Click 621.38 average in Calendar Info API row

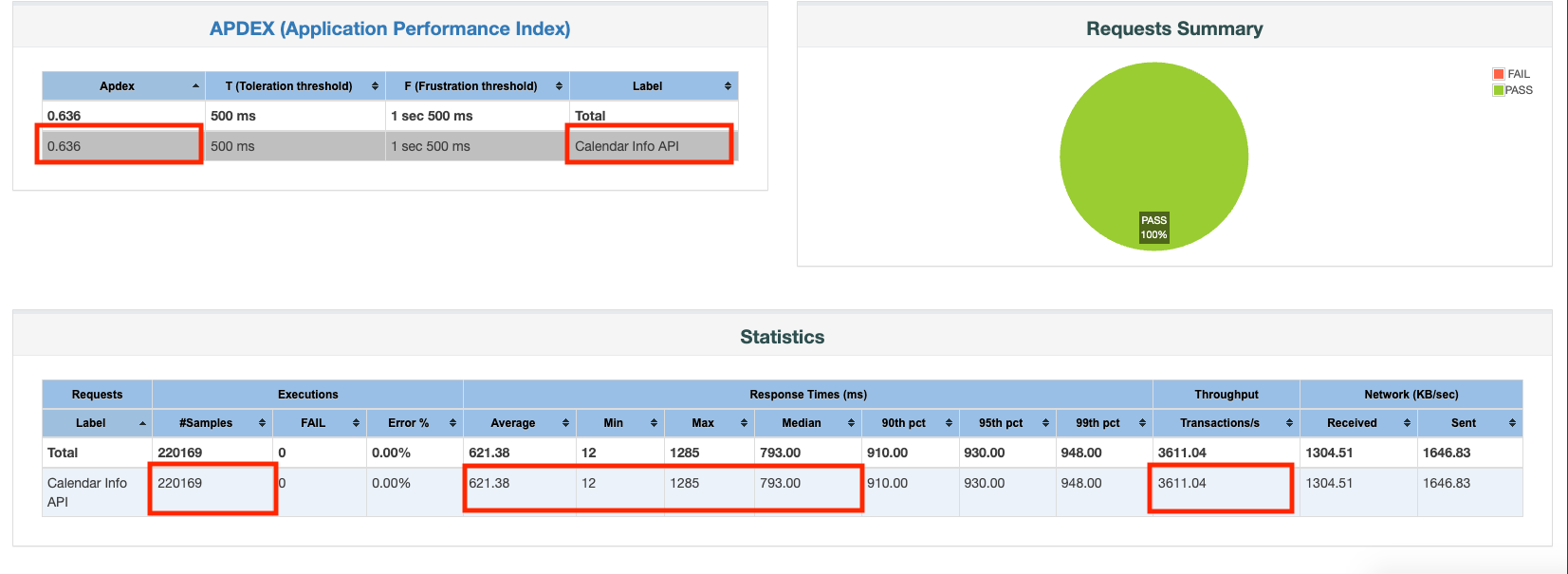pyautogui.click(x=489, y=483)
